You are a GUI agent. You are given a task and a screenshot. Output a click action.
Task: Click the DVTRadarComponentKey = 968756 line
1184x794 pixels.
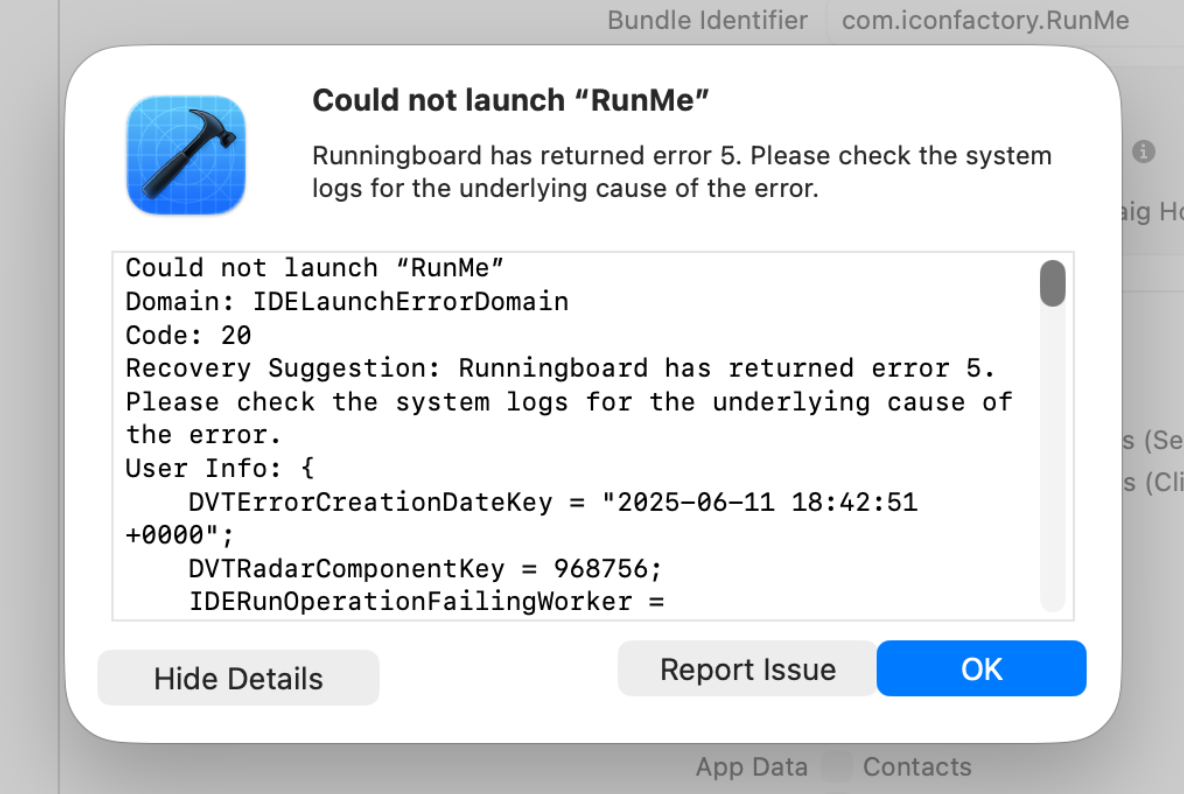pos(425,568)
